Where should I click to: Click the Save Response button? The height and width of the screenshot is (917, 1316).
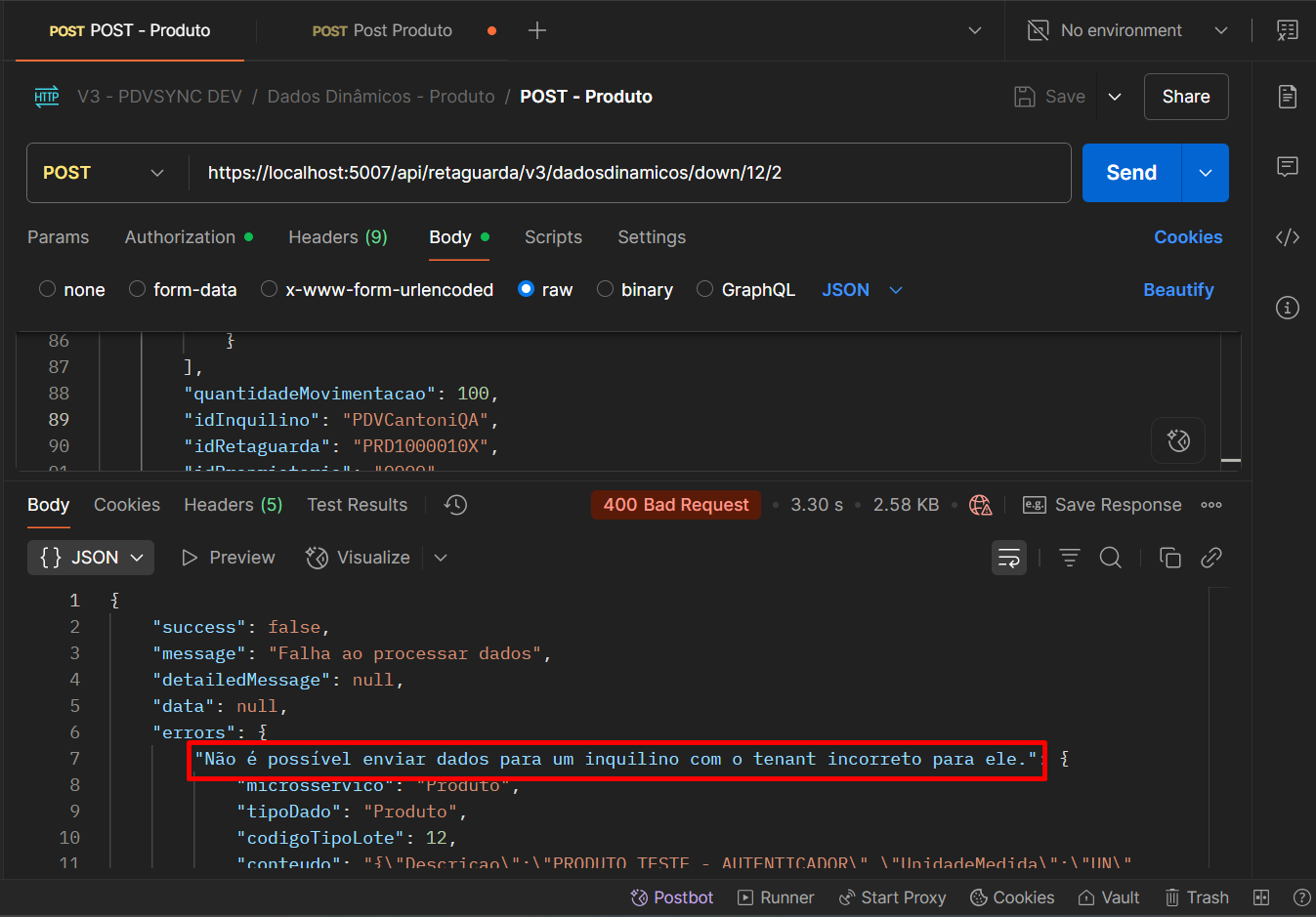[1102, 505]
